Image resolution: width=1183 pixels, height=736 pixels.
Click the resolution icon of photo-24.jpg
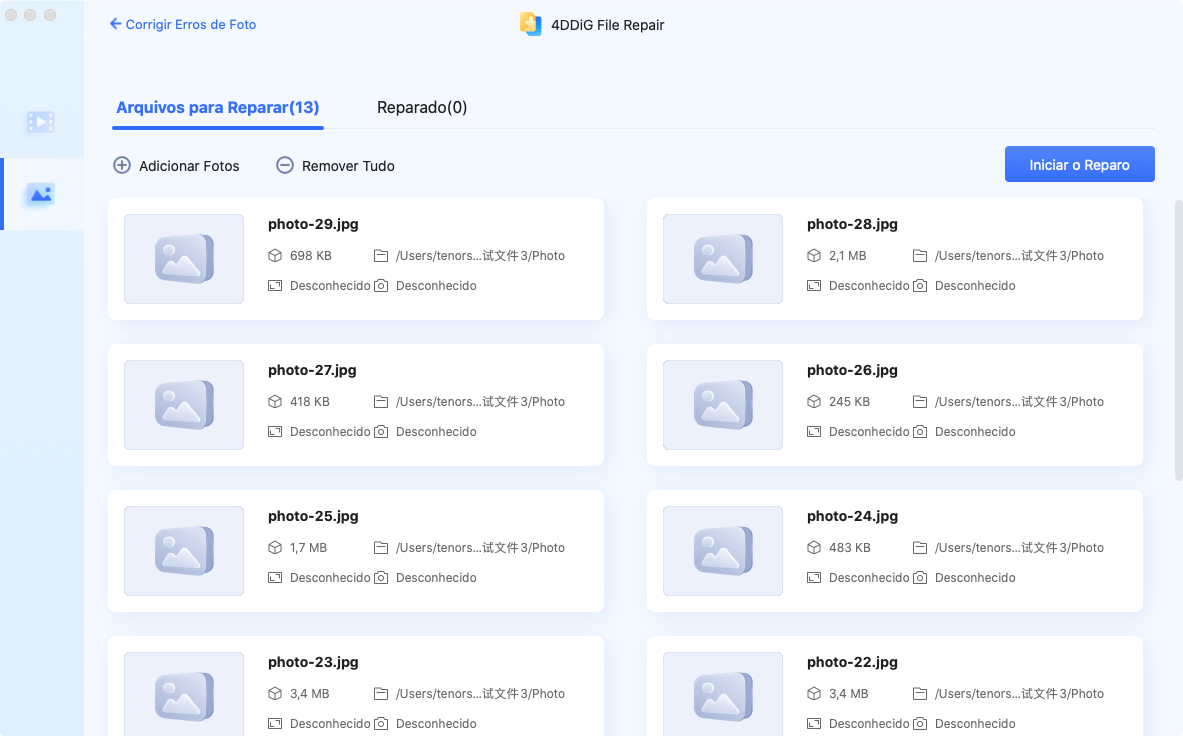click(813, 578)
